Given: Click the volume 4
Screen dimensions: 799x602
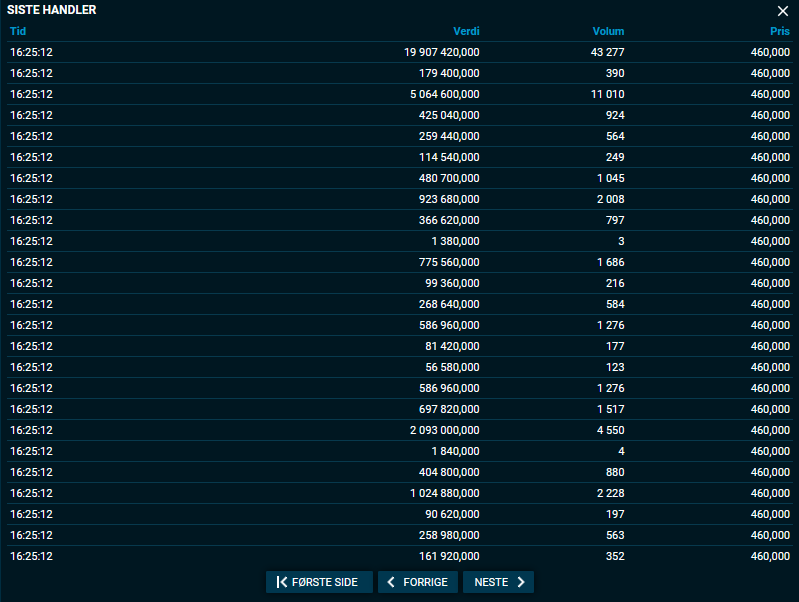Looking at the screenshot, I should click(x=621, y=451).
